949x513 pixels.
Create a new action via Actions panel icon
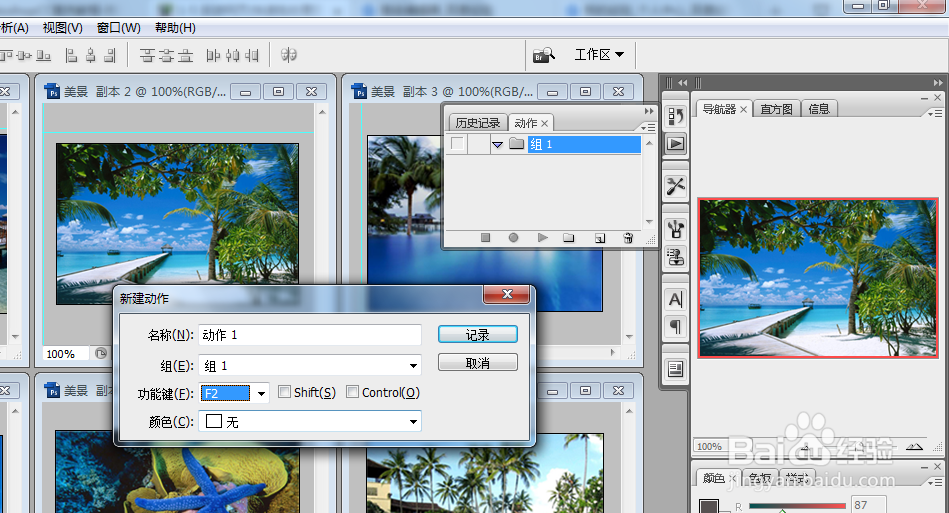599,238
